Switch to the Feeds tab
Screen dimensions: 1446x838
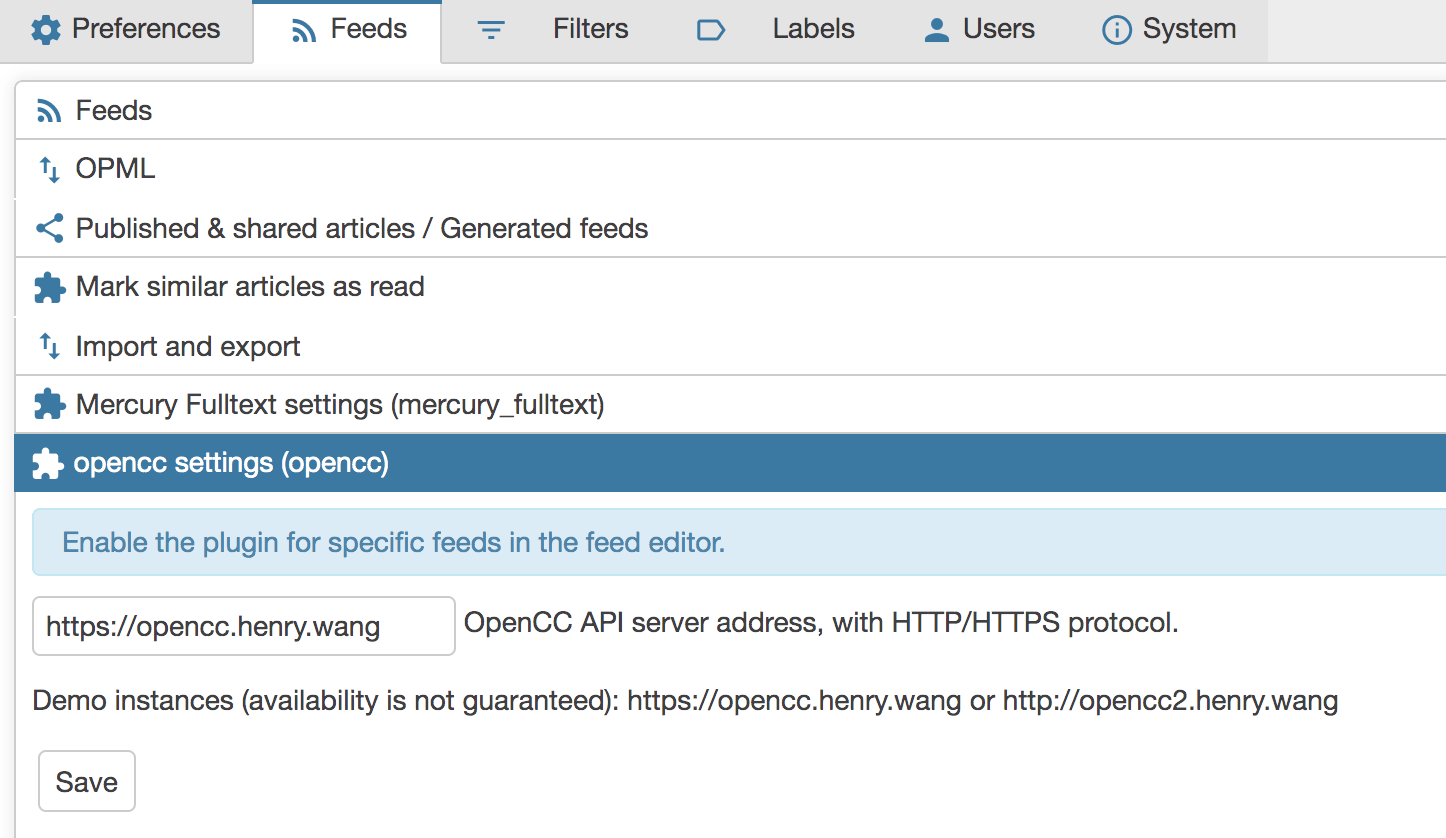point(347,31)
